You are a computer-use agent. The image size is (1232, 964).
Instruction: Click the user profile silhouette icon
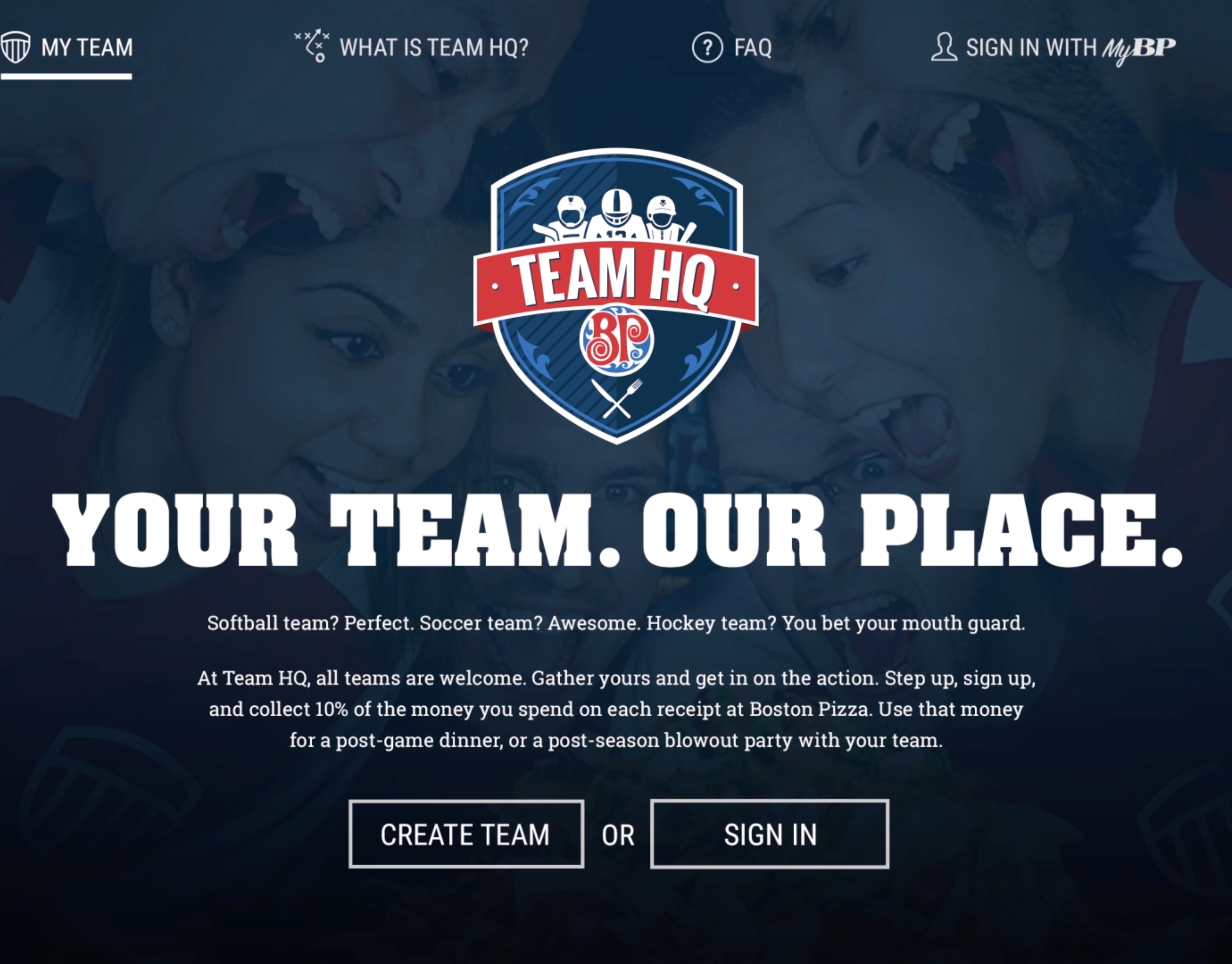pyautogui.click(x=944, y=47)
